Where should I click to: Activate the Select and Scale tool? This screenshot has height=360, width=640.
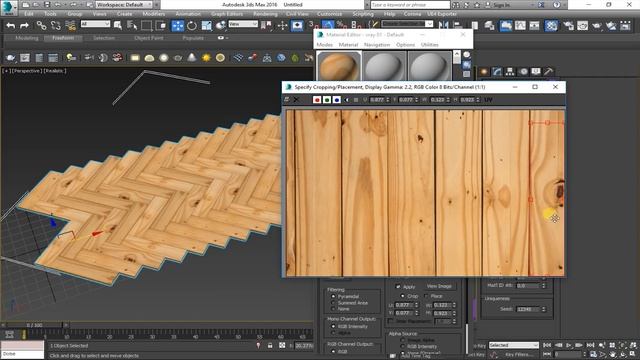[x=207, y=25]
